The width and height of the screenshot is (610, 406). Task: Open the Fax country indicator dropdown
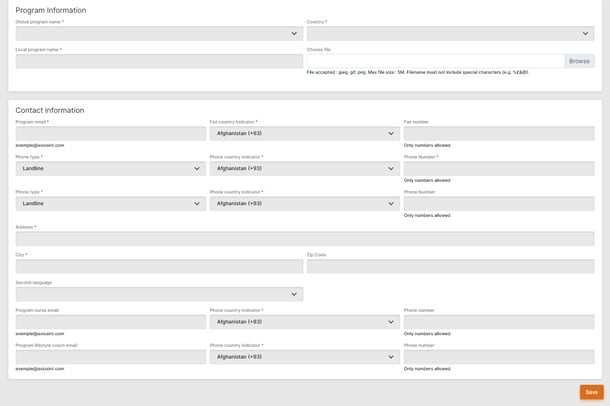(304, 133)
